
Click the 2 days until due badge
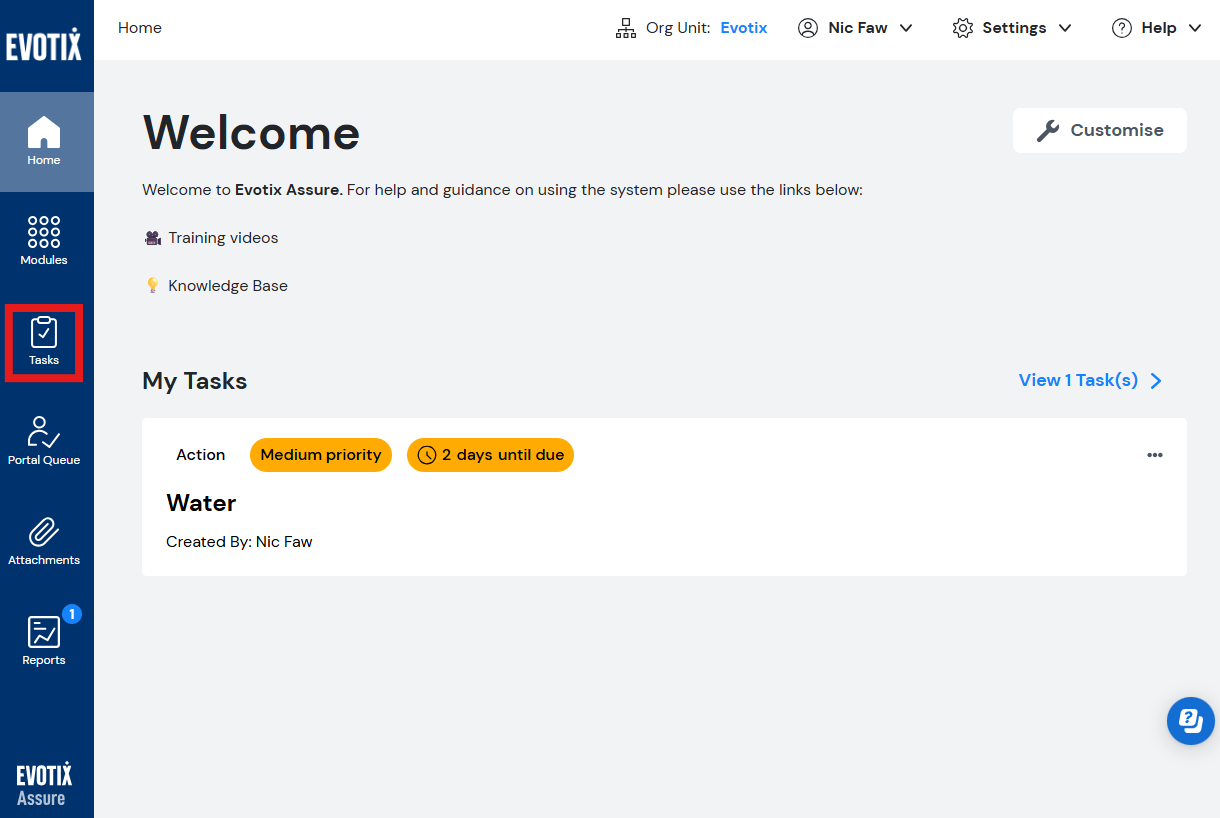click(490, 455)
